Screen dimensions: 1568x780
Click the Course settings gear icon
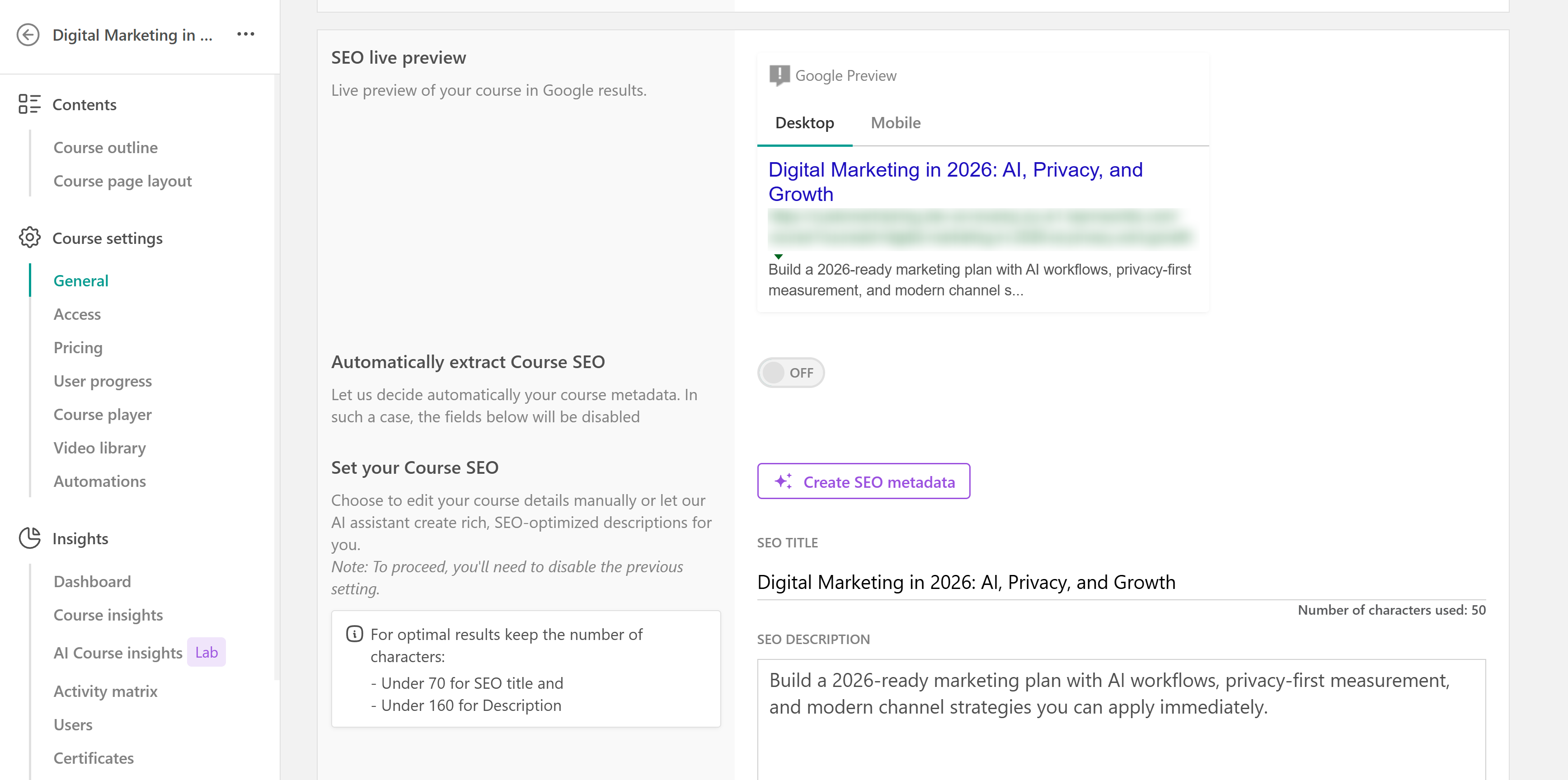pos(29,238)
